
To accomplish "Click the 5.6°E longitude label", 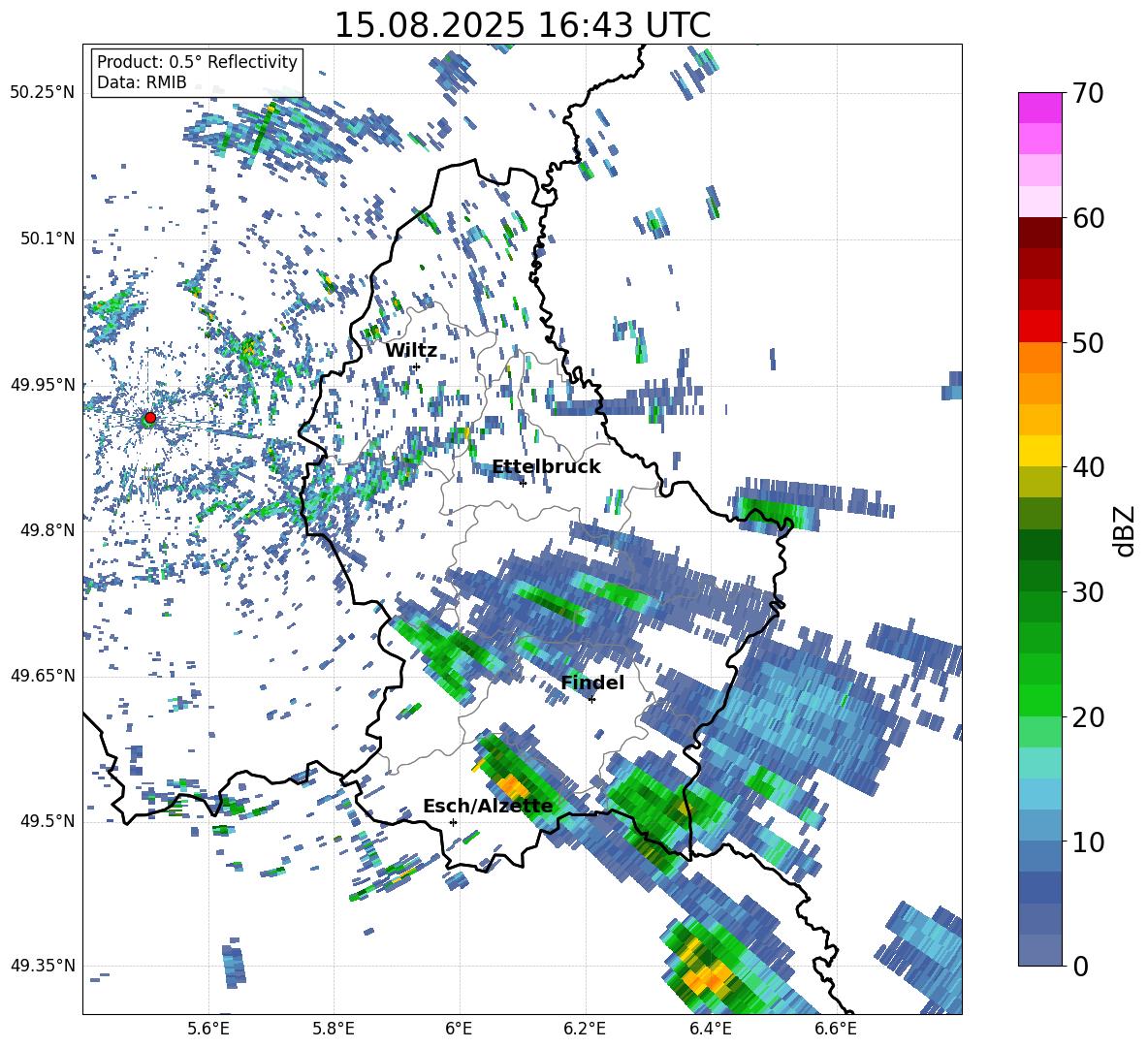I will [x=208, y=1029].
